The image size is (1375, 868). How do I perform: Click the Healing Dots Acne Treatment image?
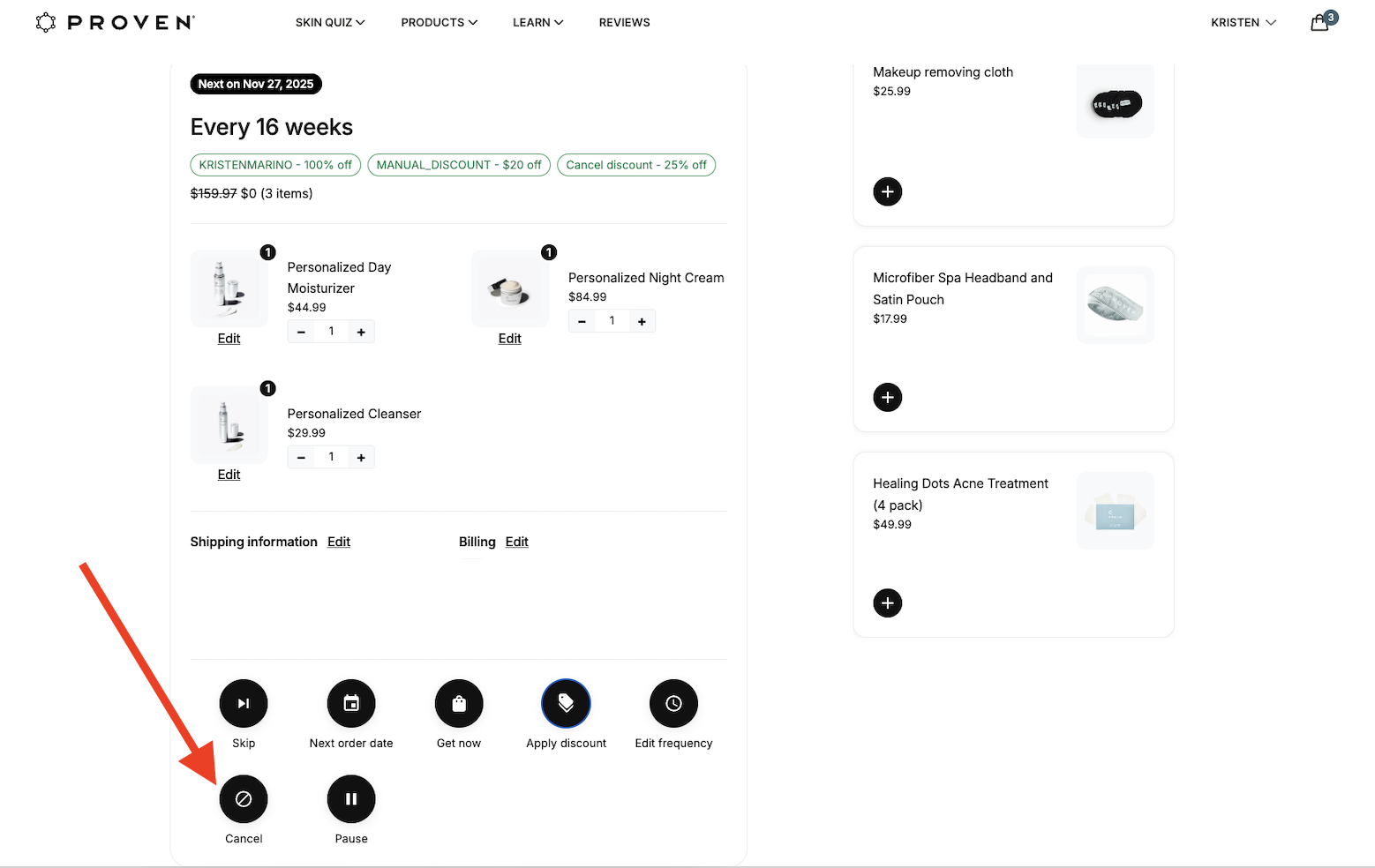click(1116, 511)
